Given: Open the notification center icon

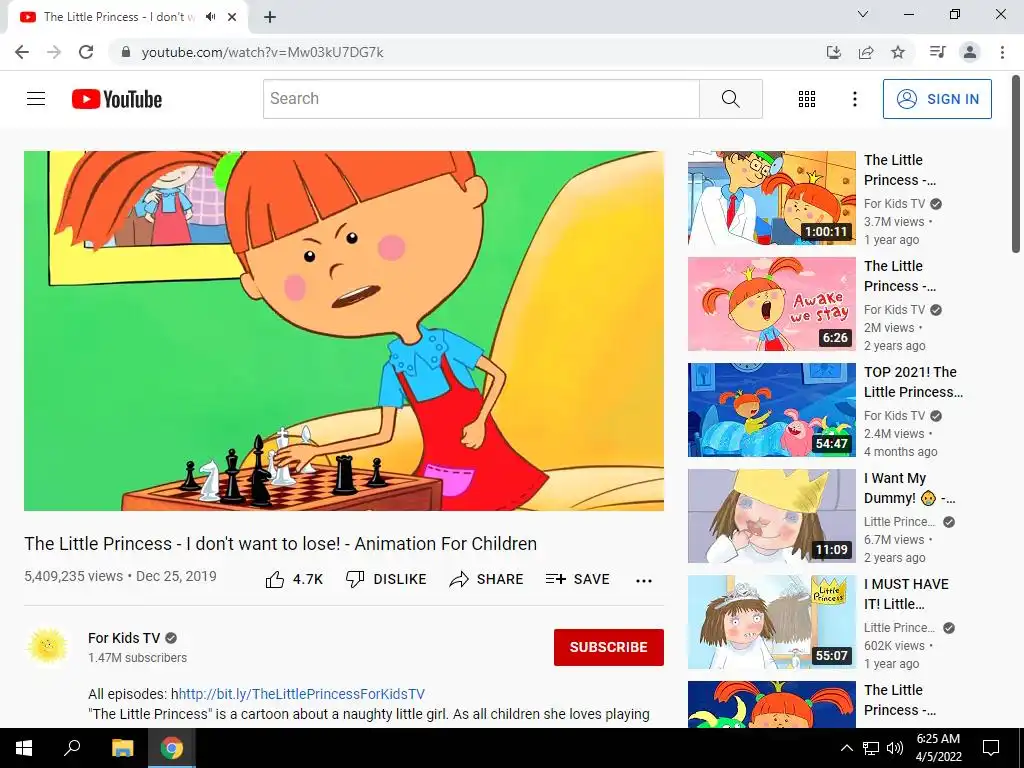Looking at the screenshot, I should (991, 748).
